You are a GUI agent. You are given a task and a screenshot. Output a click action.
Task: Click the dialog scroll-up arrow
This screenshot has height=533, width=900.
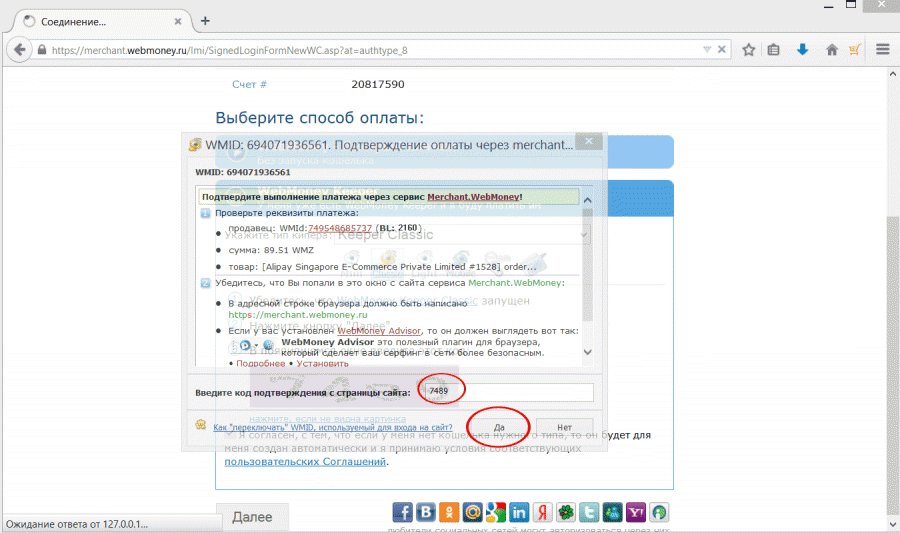(587, 200)
